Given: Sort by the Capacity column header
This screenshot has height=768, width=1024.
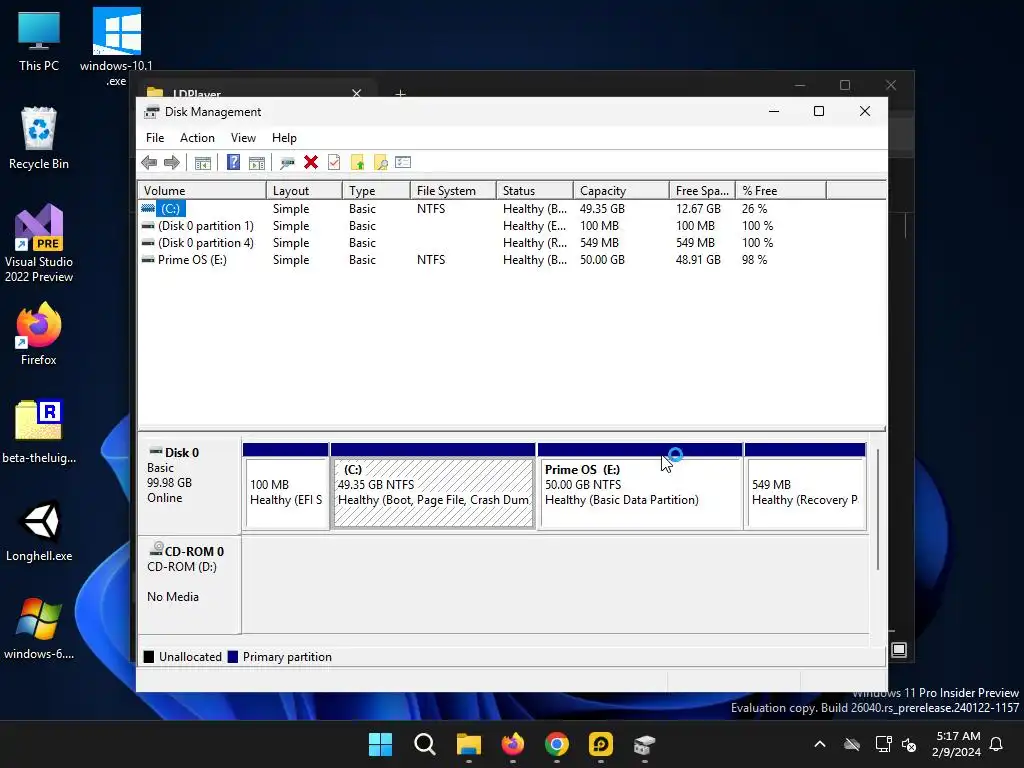Looking at the screenshot, I should [x=620, y=191].
